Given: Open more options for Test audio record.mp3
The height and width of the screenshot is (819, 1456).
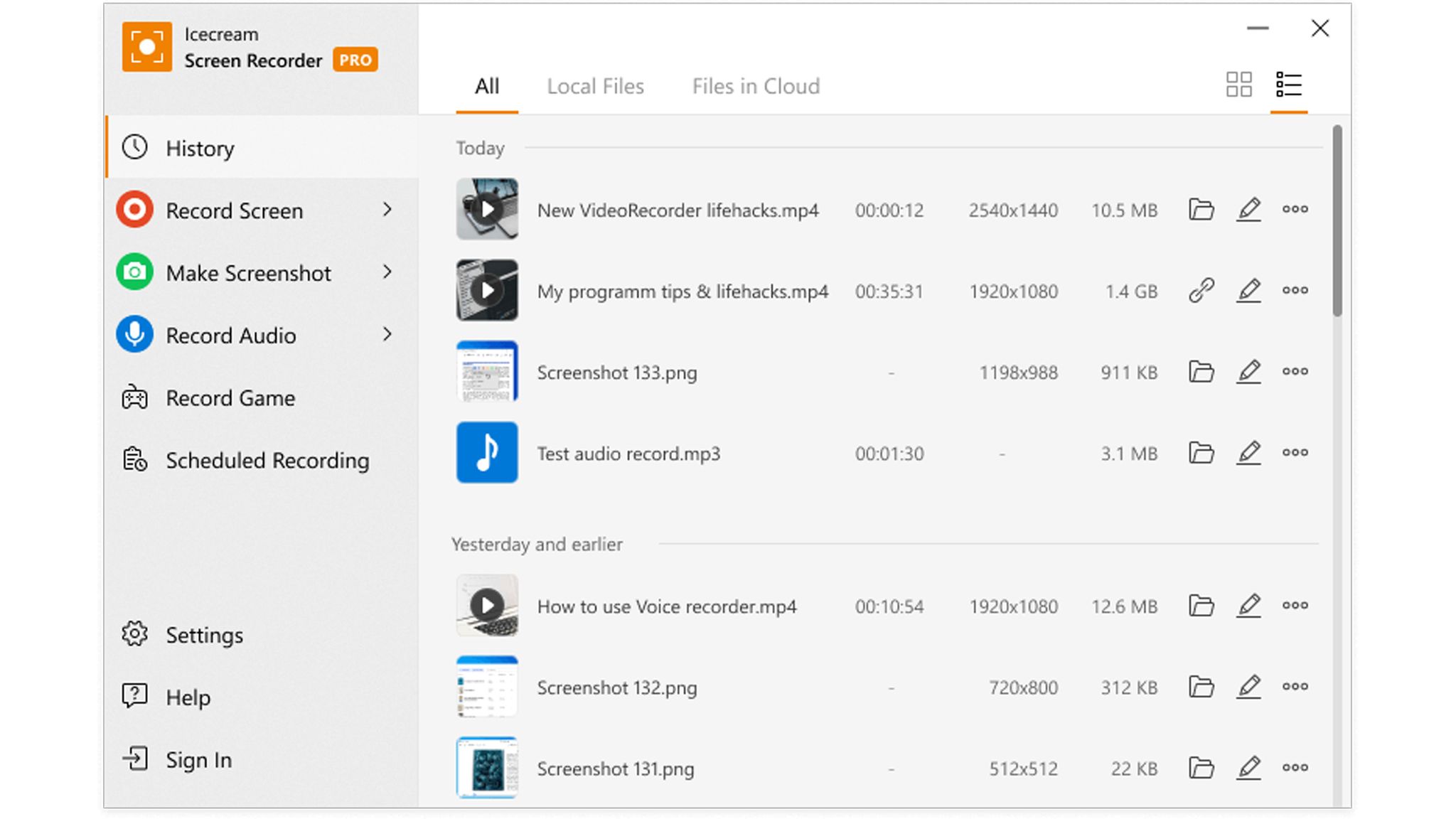Looking at the screenshot, I should (1295, 453).
